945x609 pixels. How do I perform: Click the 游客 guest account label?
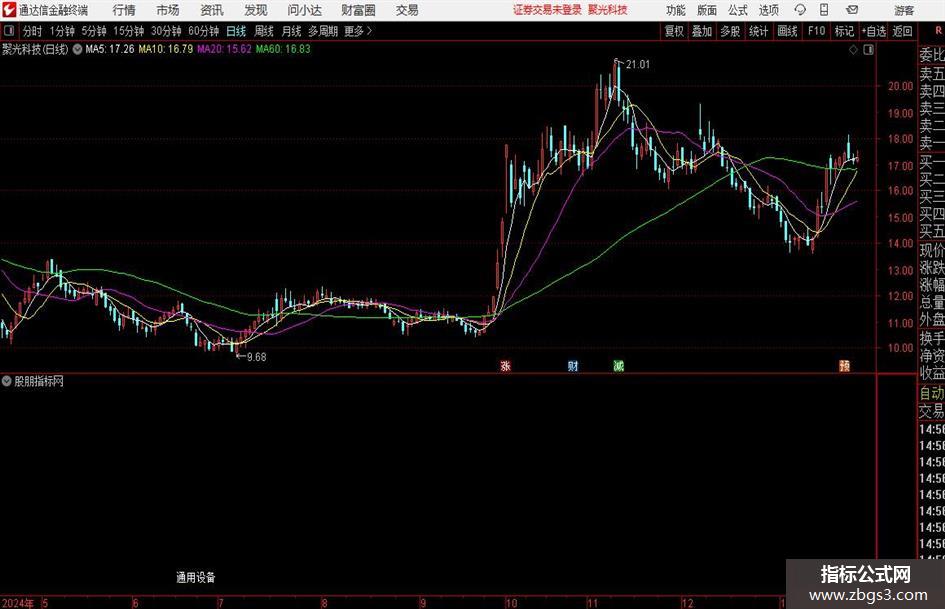coord(904,10)
